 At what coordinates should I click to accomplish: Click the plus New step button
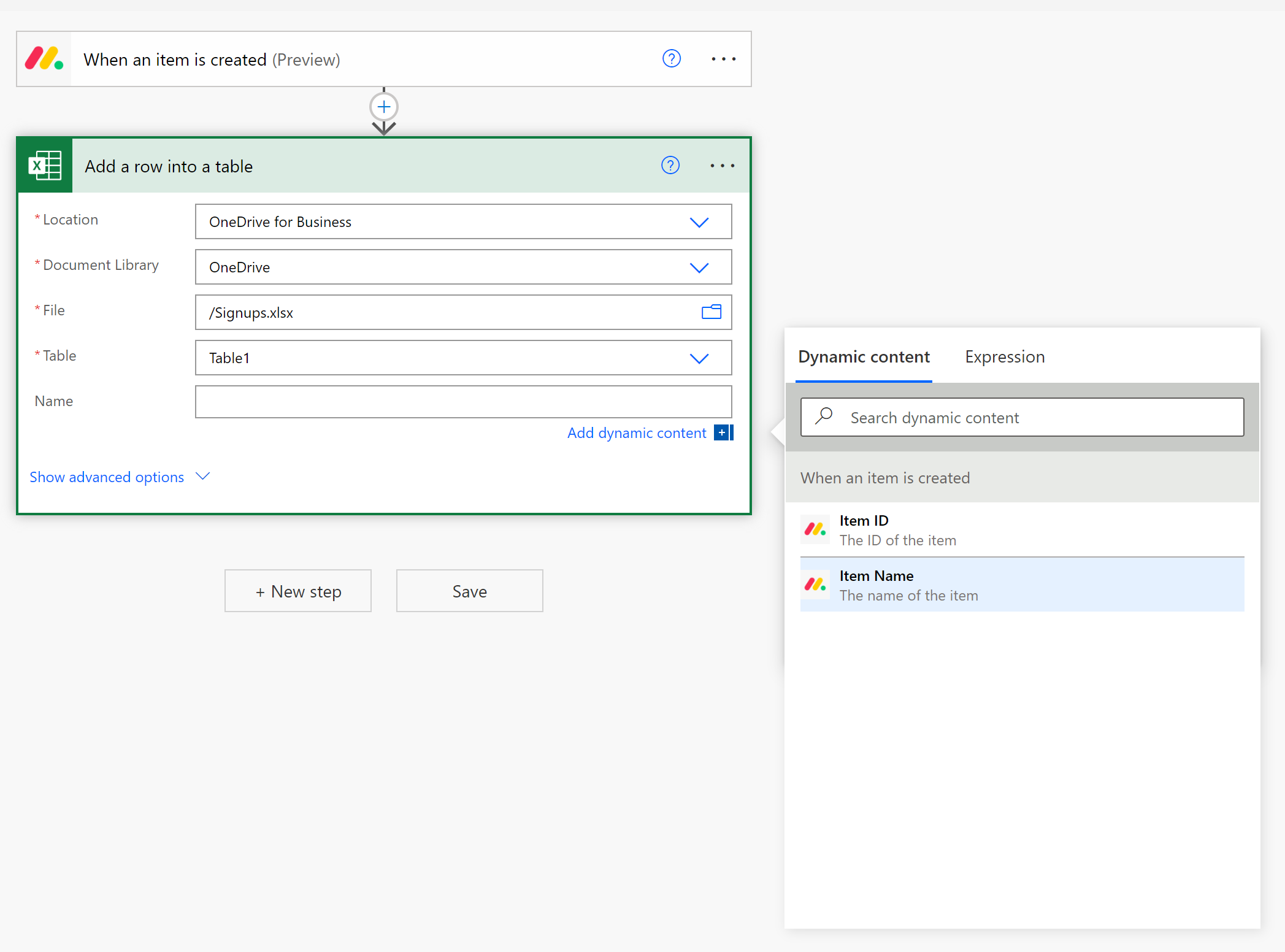[x=297, y=590]
